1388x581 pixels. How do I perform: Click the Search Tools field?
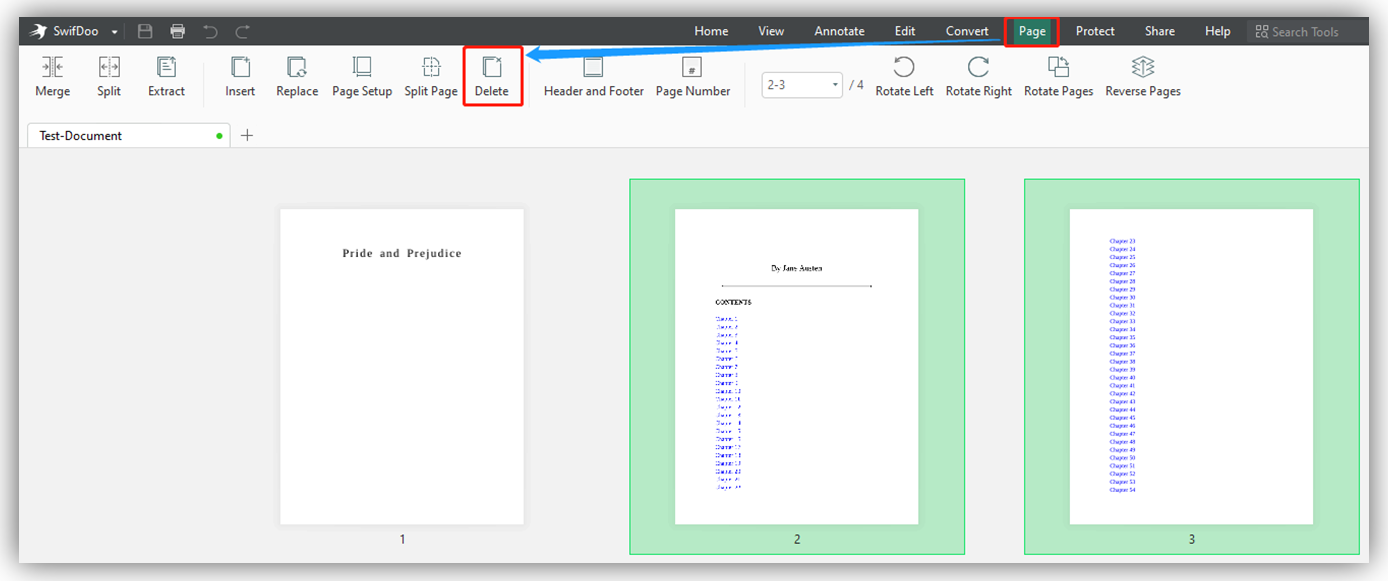coord(1306,31)
